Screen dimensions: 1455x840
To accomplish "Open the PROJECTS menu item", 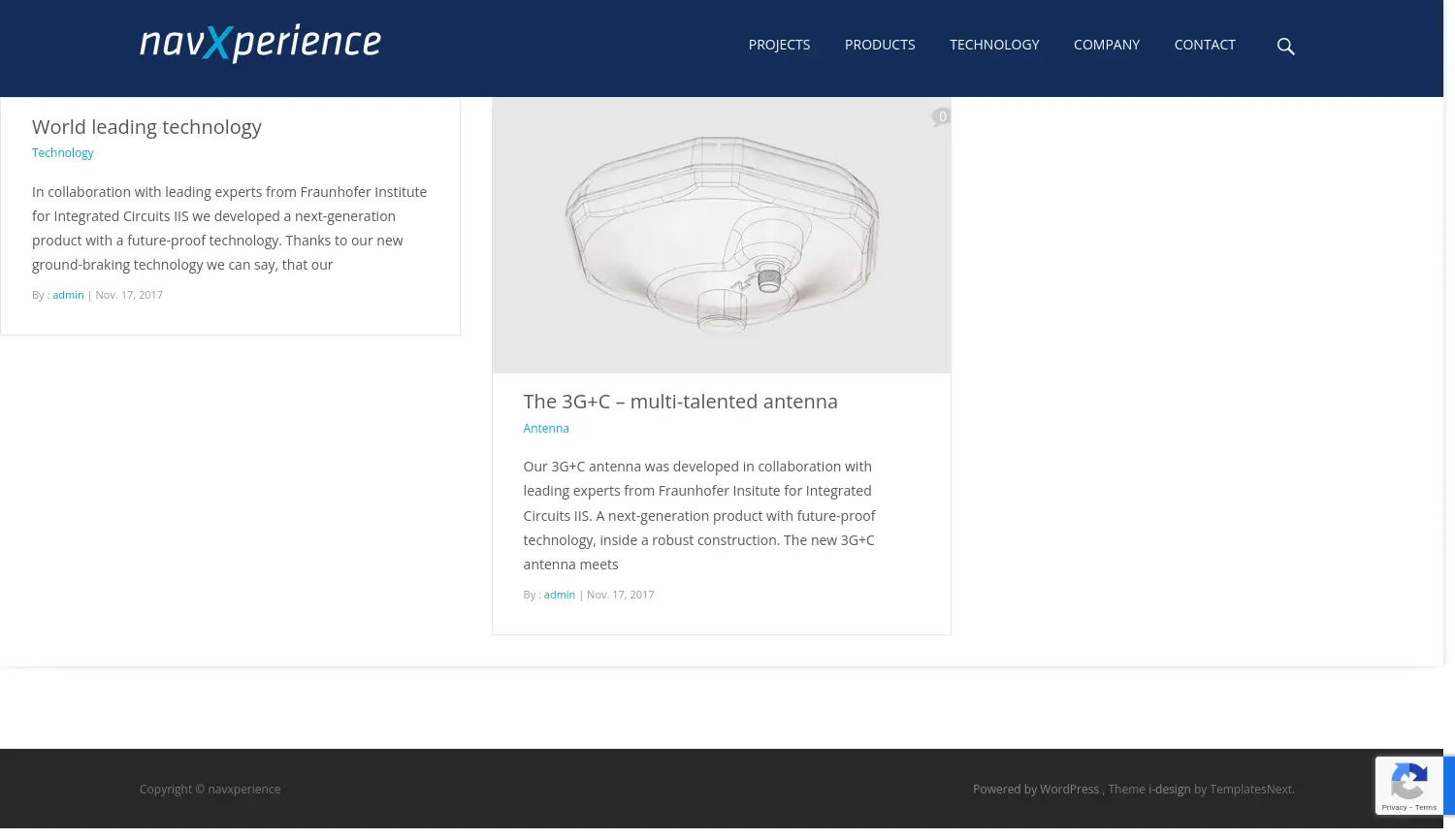I will point(779,44).
